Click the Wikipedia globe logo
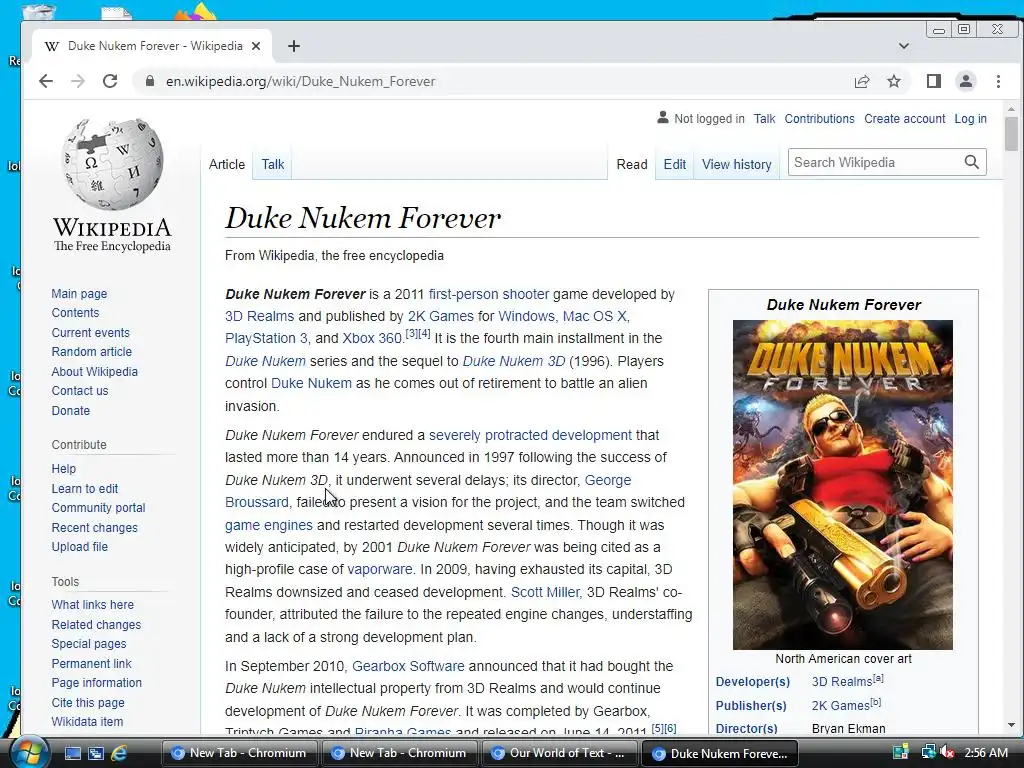1024x768 pixels. coord(112,163)
